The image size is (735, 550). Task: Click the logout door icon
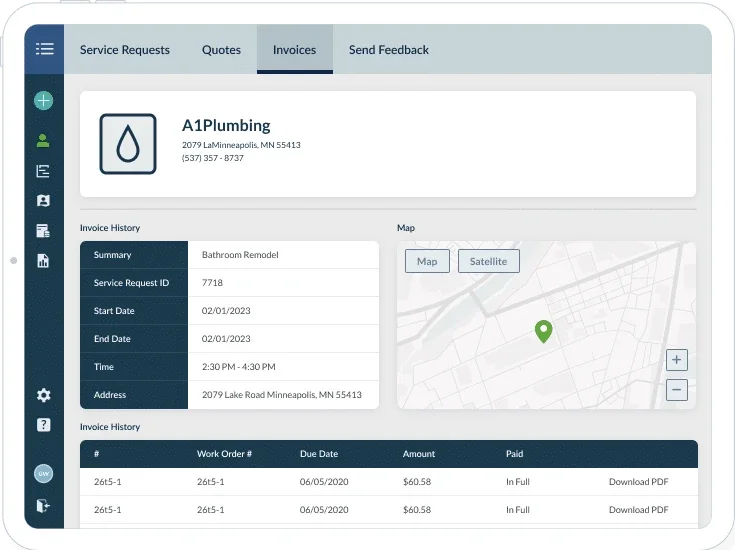coord(43,505)
